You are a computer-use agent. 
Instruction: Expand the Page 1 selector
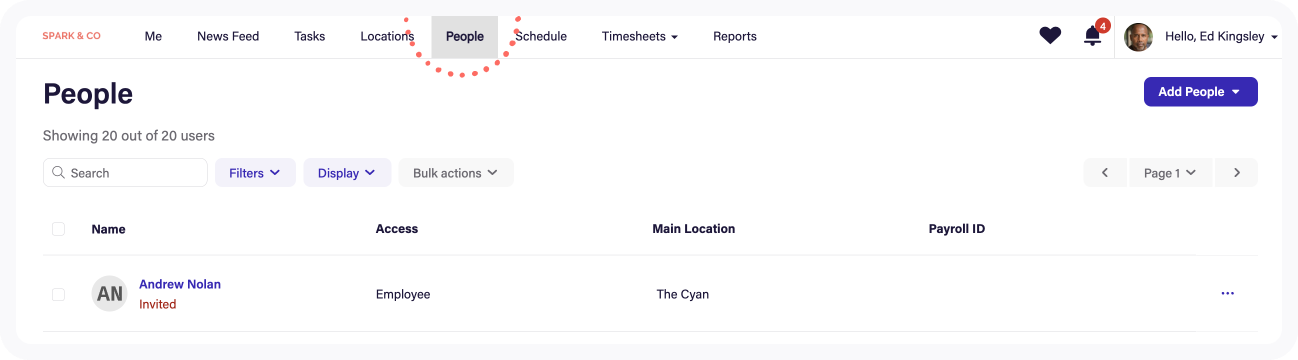[1170, 173]
